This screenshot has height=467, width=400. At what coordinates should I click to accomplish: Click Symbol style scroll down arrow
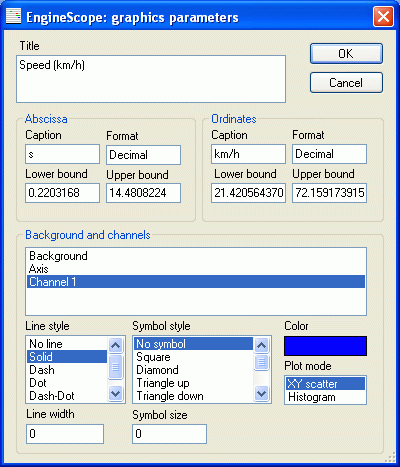(x=261, y=394)
